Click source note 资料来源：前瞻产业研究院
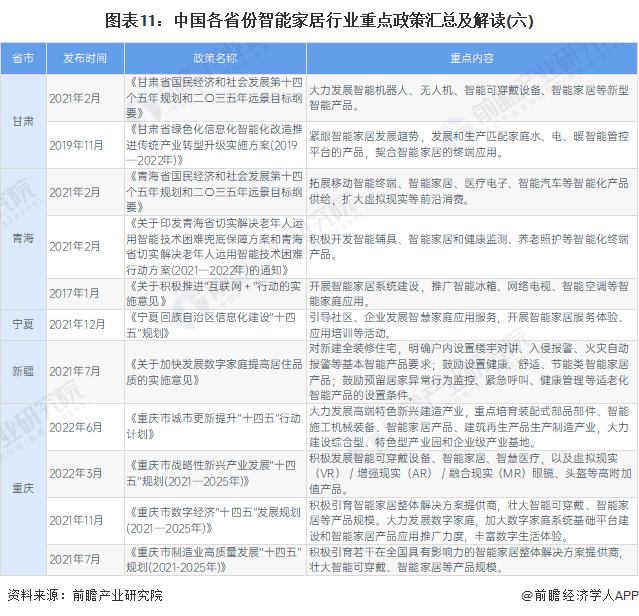The image size is (639, 616). (x=85, y=596)
